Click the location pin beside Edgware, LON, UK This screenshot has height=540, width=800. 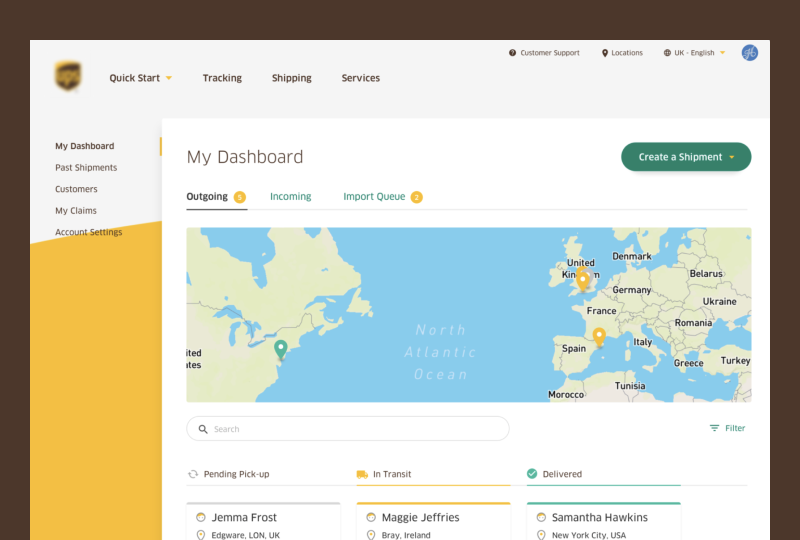point(201,535)
